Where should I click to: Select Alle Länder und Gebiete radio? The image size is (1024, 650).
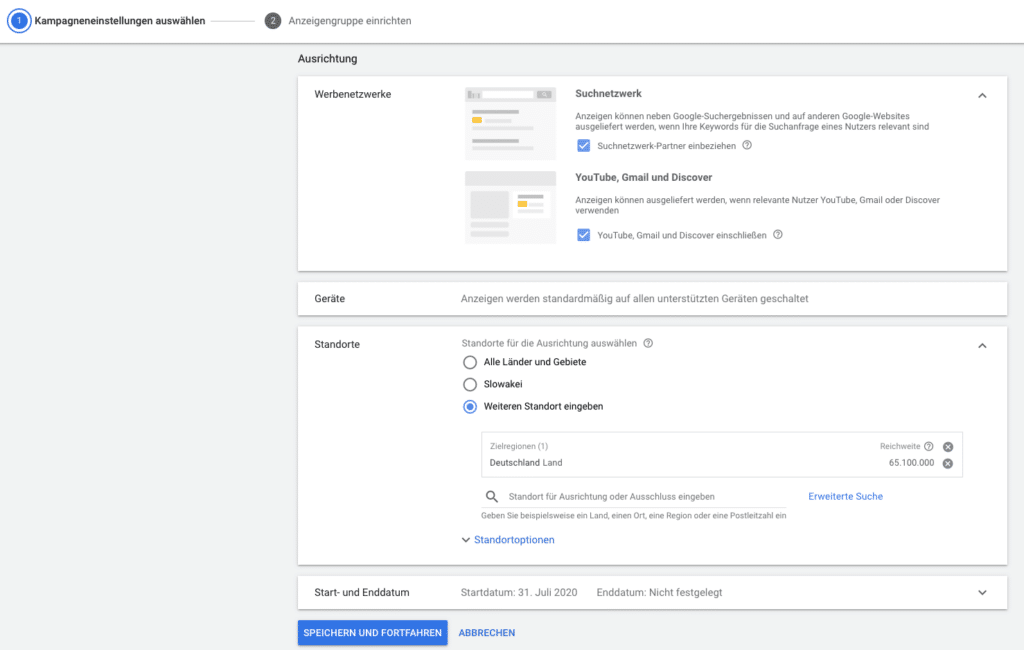click(470, 362)
